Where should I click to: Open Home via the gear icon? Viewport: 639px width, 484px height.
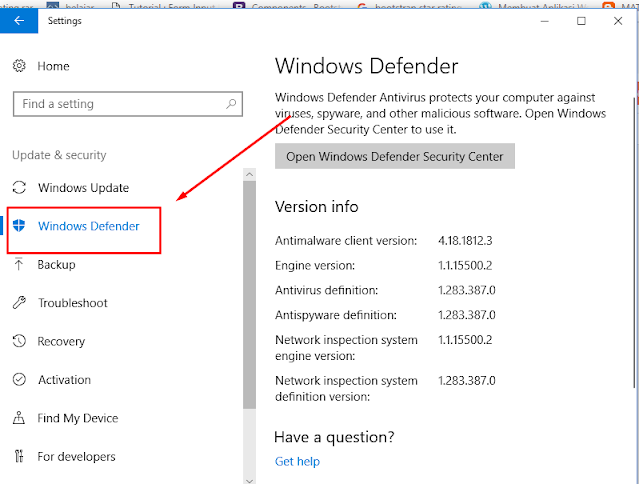19,66
